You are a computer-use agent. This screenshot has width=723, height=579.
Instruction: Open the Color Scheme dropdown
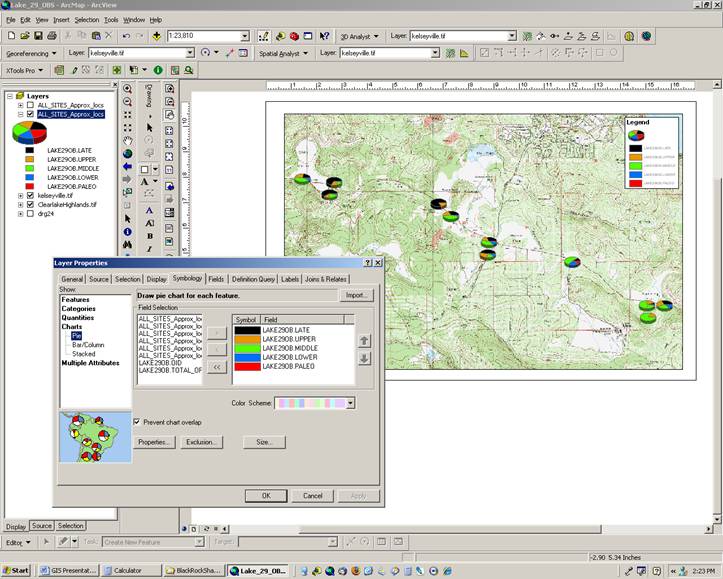(x=350, y=403)
